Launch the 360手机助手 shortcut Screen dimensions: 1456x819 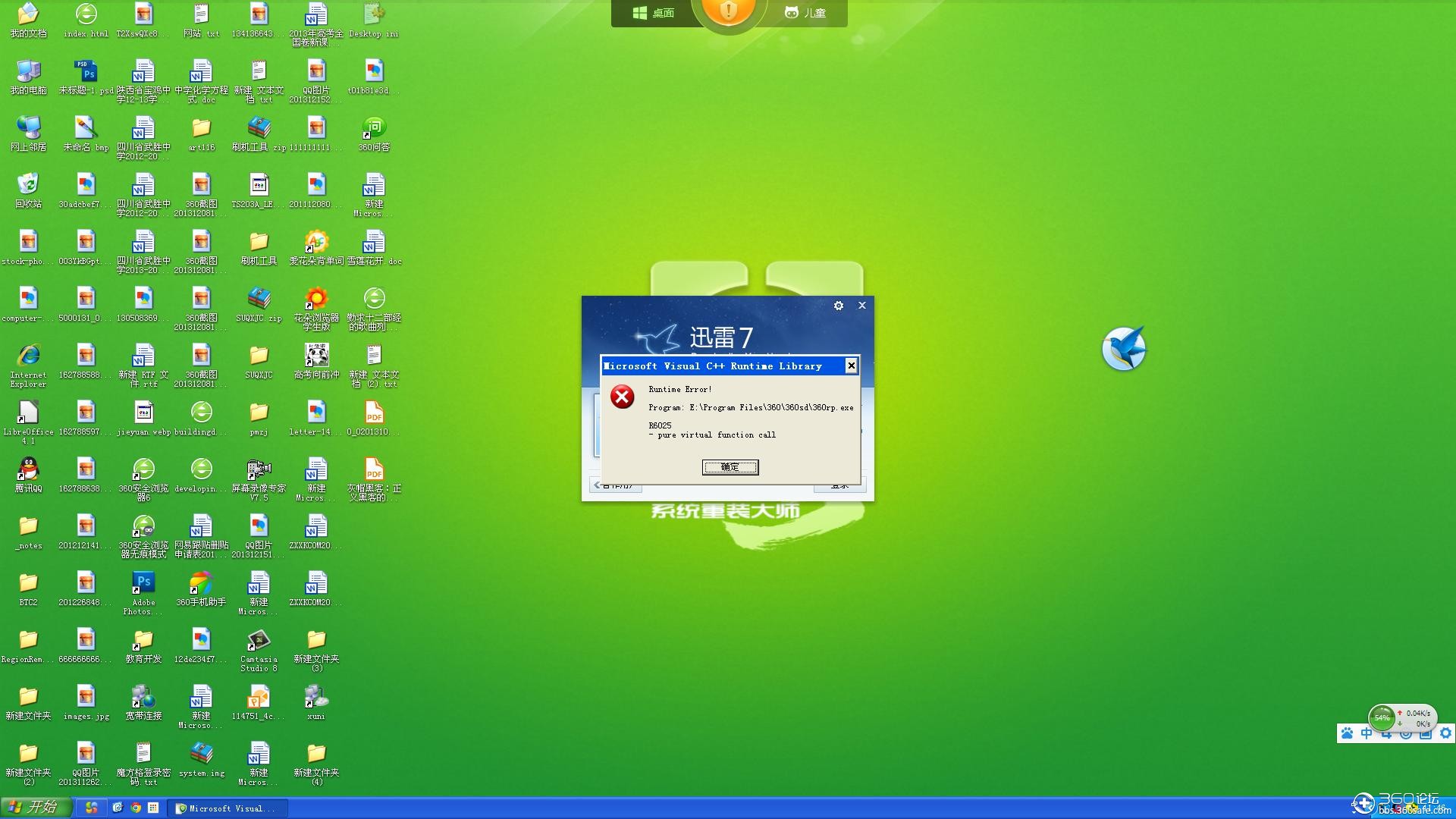pos(201,589)
